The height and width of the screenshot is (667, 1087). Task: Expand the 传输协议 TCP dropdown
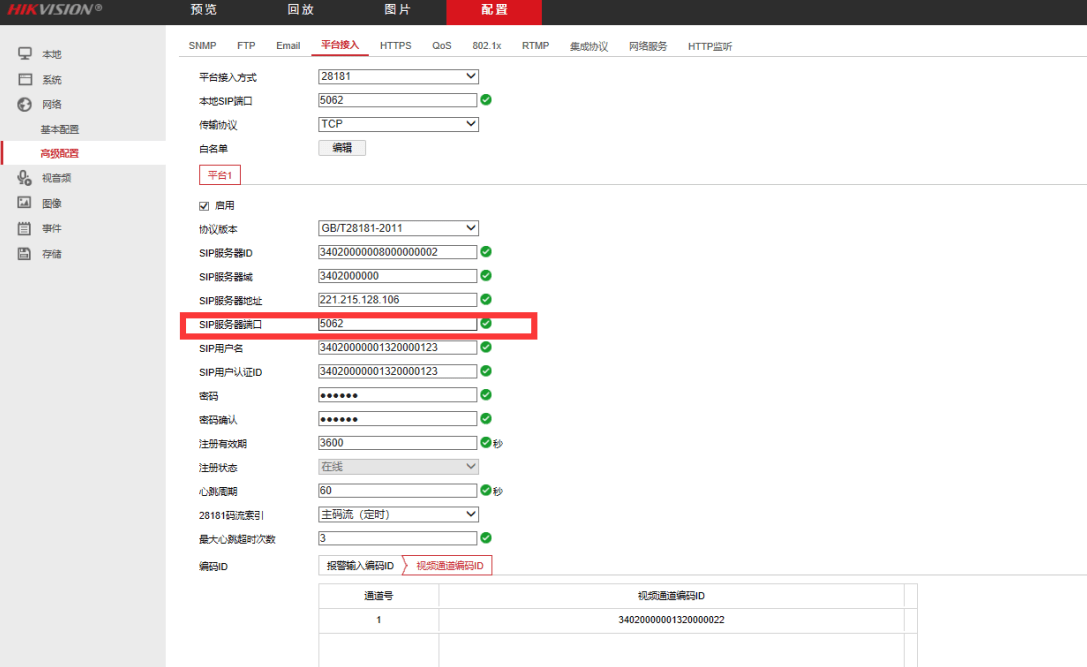pyautogui.click(x=397, y=124)
